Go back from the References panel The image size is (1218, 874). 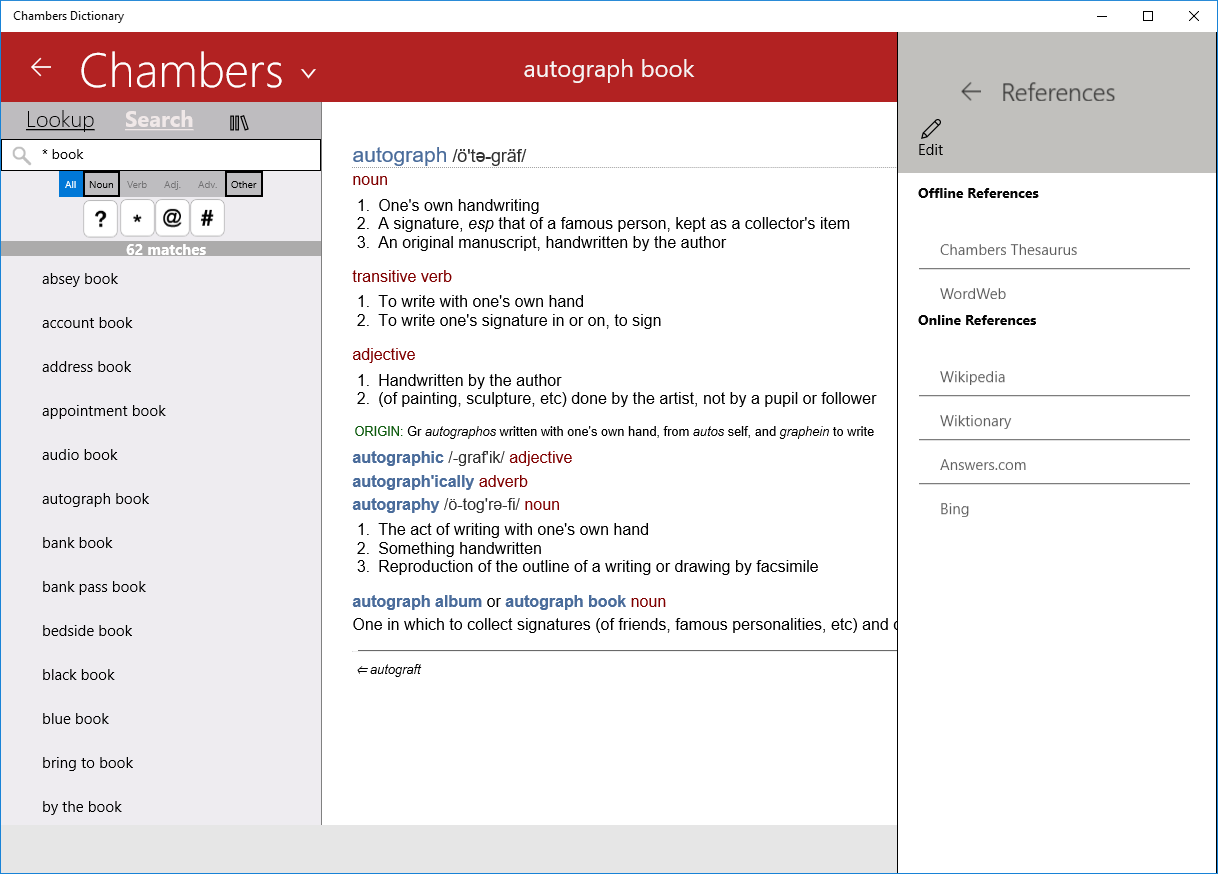(x=970, y=91)
